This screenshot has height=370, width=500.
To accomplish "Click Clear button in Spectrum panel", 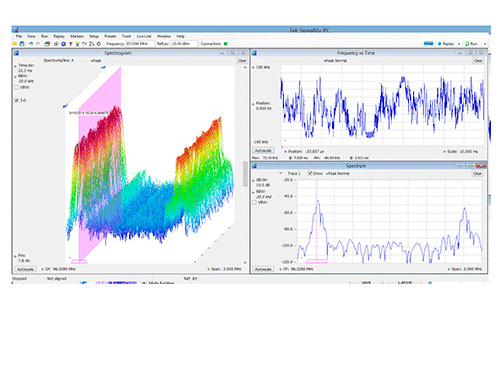I will point(478,173).
